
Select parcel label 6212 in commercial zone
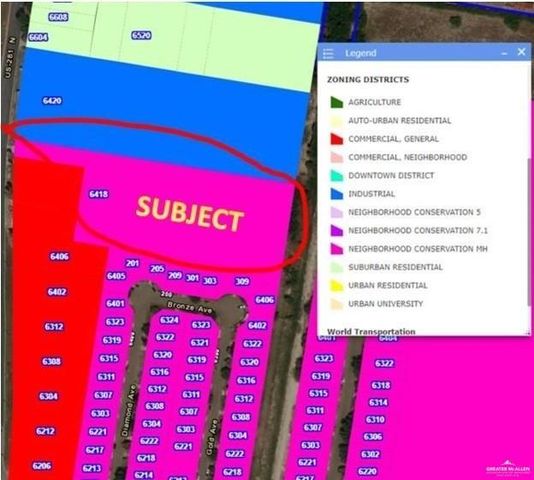tap(45, 431)
